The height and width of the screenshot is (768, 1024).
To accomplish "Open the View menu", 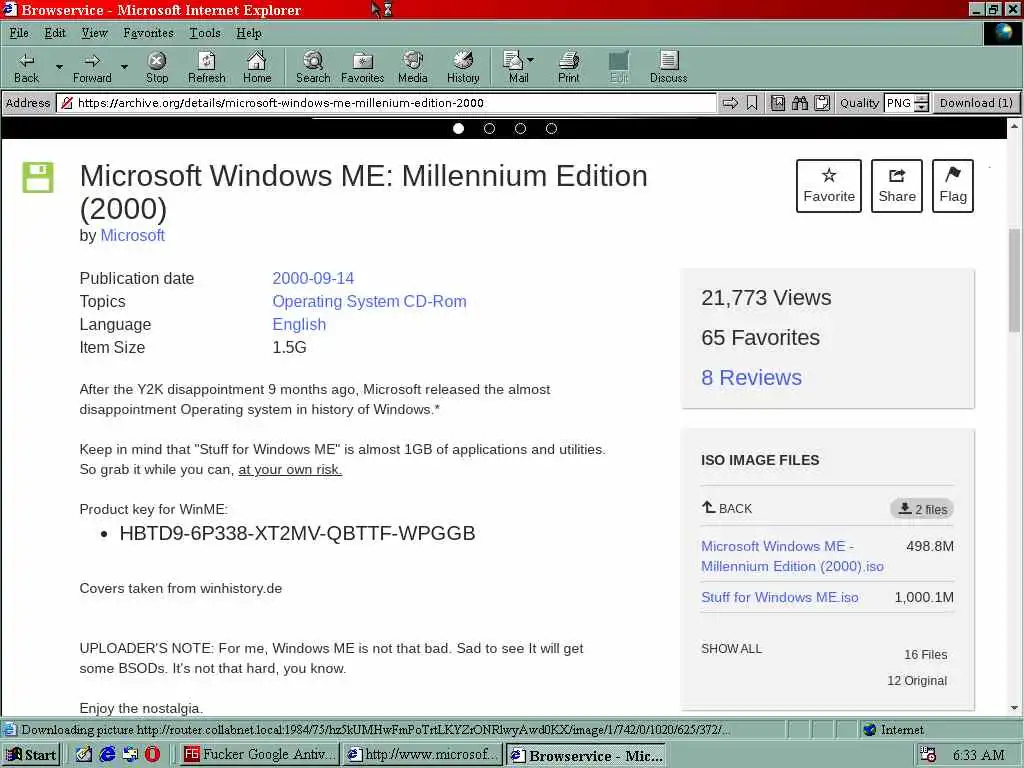I will tap(94, 33).
